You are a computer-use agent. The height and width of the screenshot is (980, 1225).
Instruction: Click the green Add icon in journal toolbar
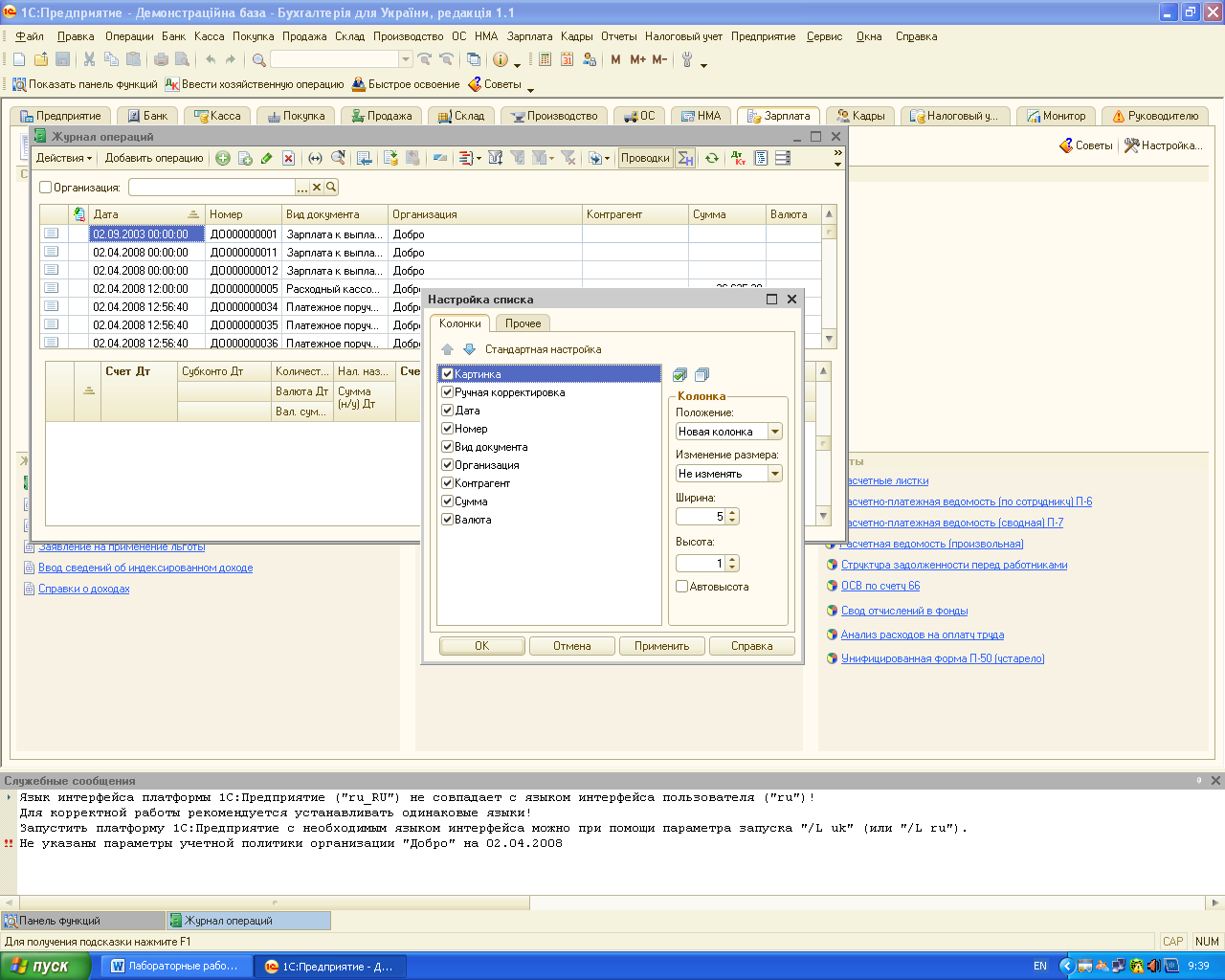(x=223, y=158)
